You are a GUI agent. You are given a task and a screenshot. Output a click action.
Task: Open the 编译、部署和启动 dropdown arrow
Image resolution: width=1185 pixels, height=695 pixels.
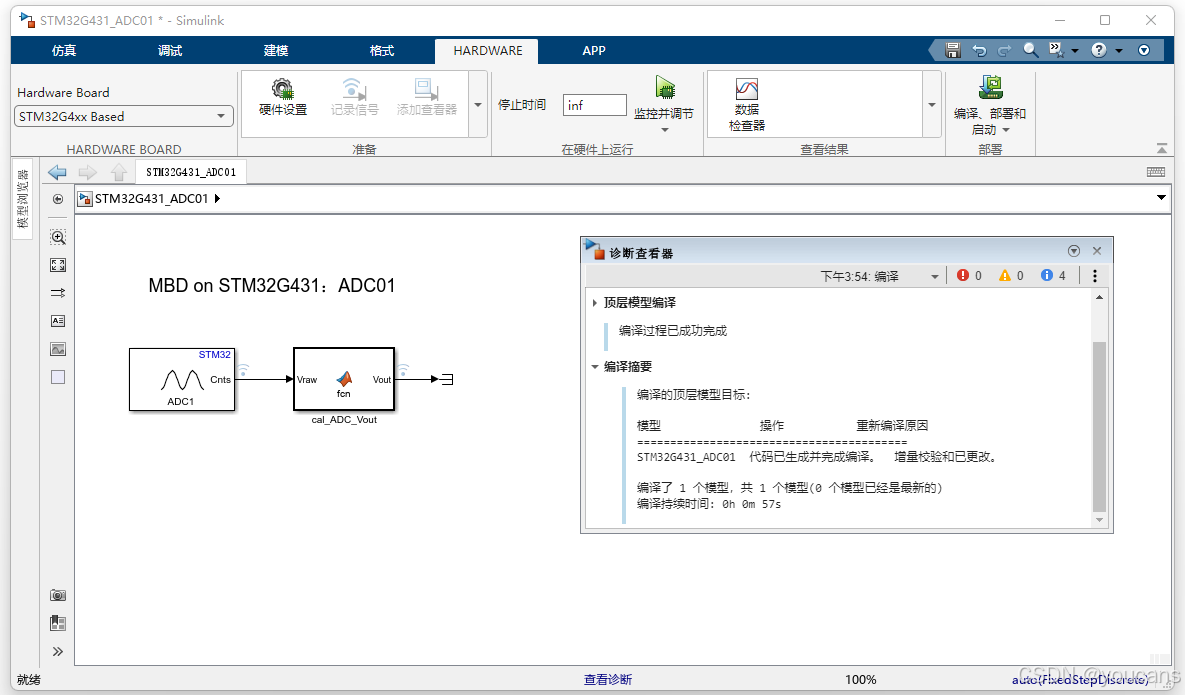1006,131
